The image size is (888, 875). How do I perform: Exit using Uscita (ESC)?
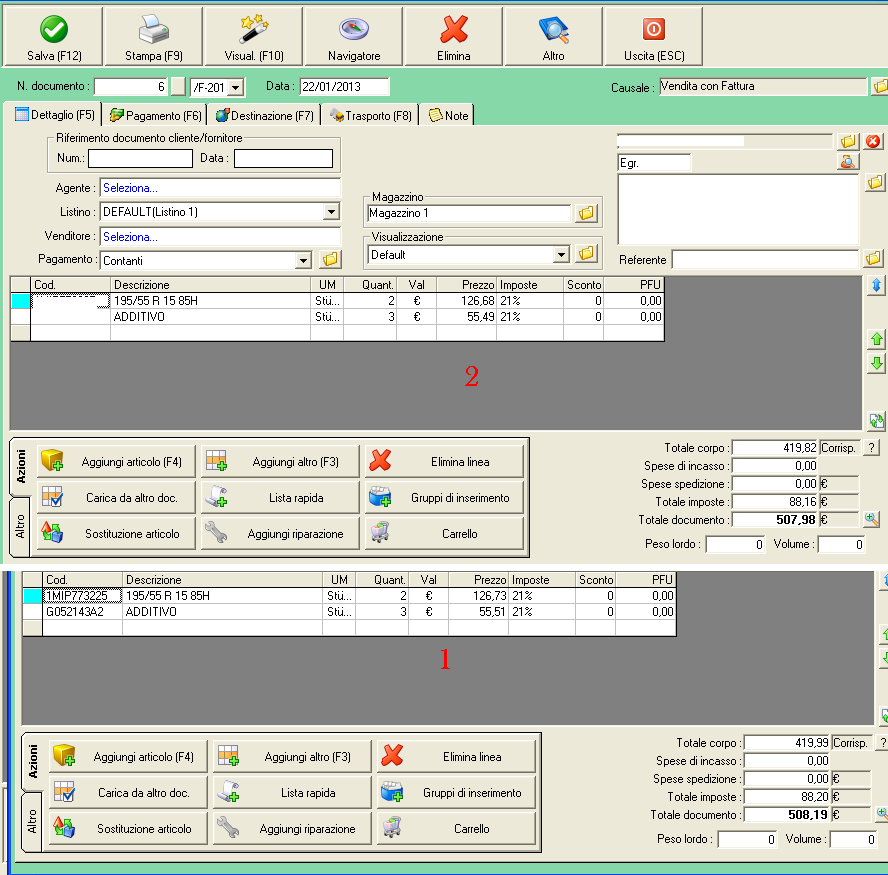coord(654,37)
